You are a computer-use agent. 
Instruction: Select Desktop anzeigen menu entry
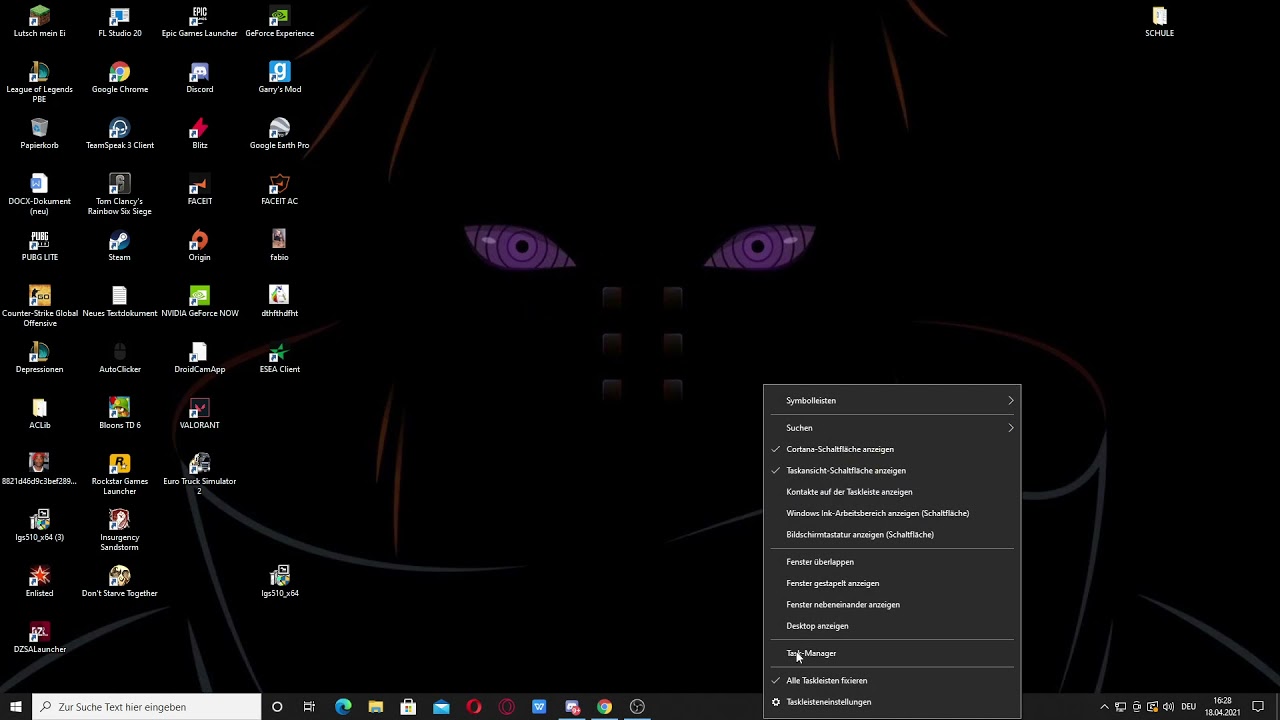892,626
